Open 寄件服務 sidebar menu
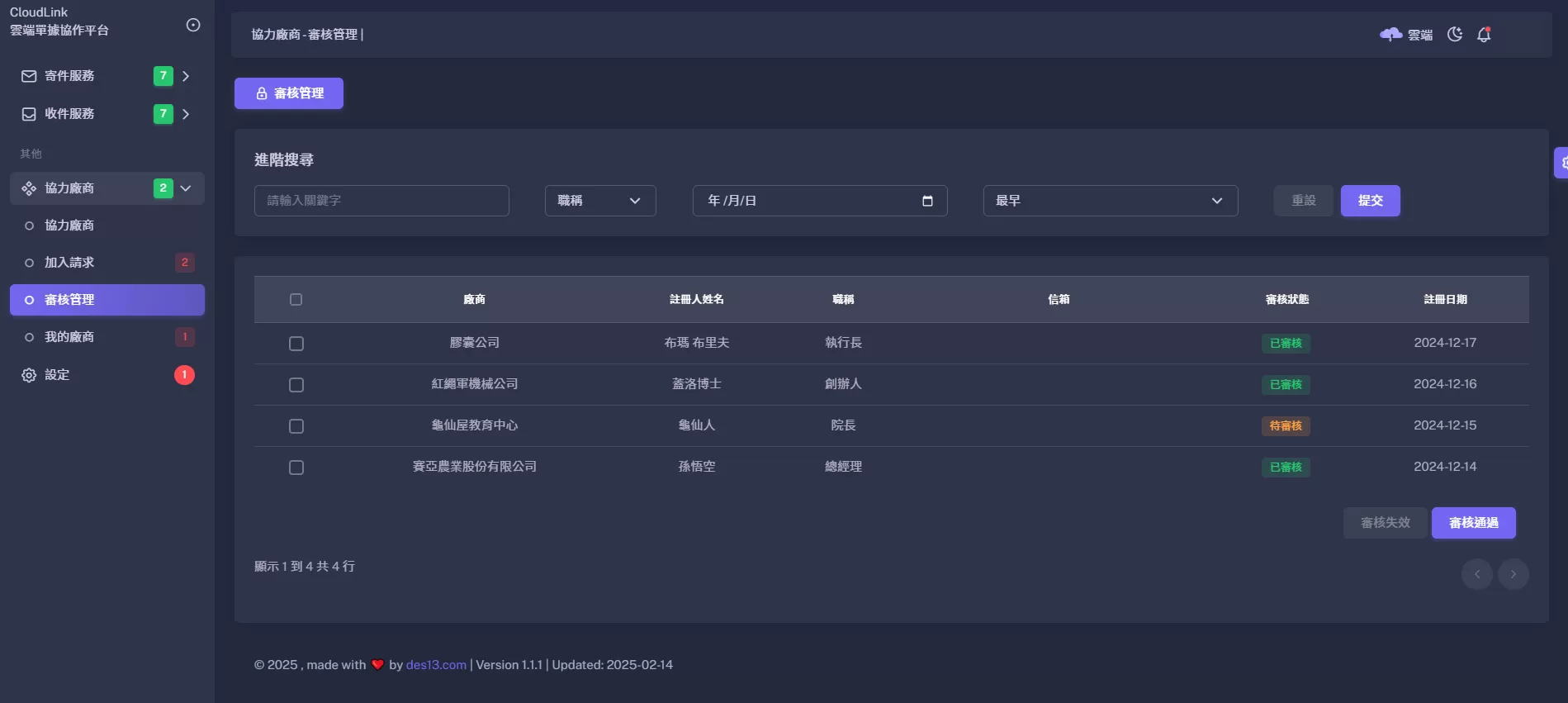The width and height of the screenshot is (1568, 703). point(107,76)
